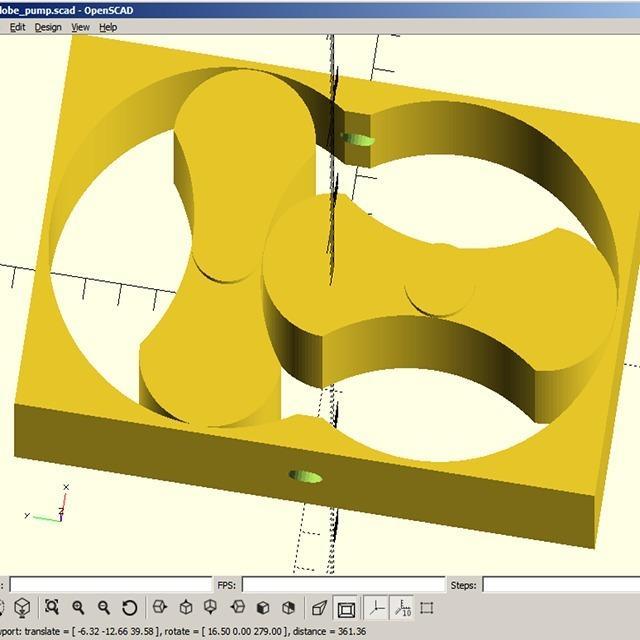
Task: Open the Help menu
Action: pyautogui.click(x=108, y=27)
